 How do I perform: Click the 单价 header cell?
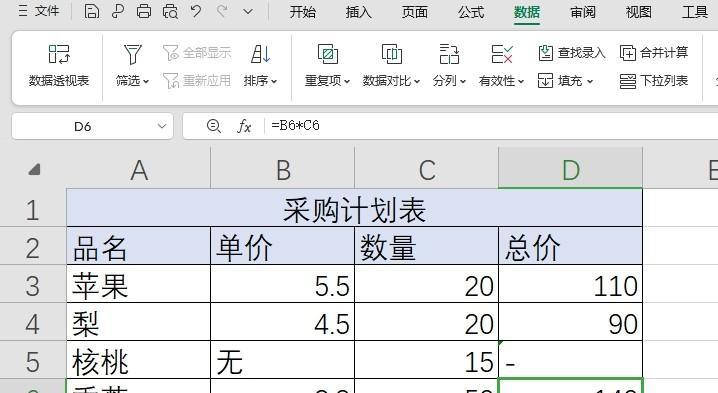[283, 246]
